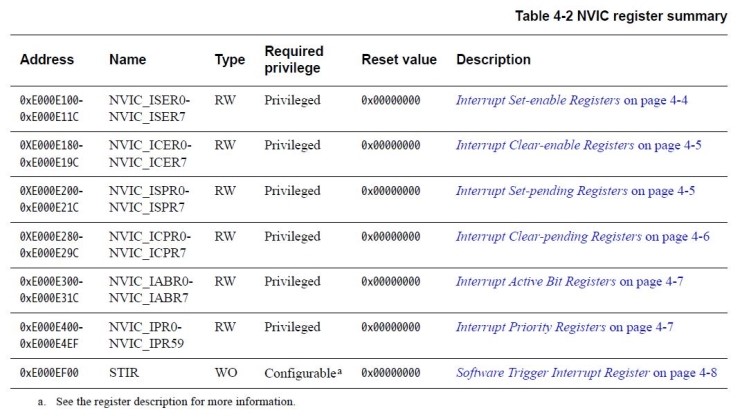The width and height of the screenshot is (740, 417).
Task: Click the Reset value column header
Action: tap(396, 60)
